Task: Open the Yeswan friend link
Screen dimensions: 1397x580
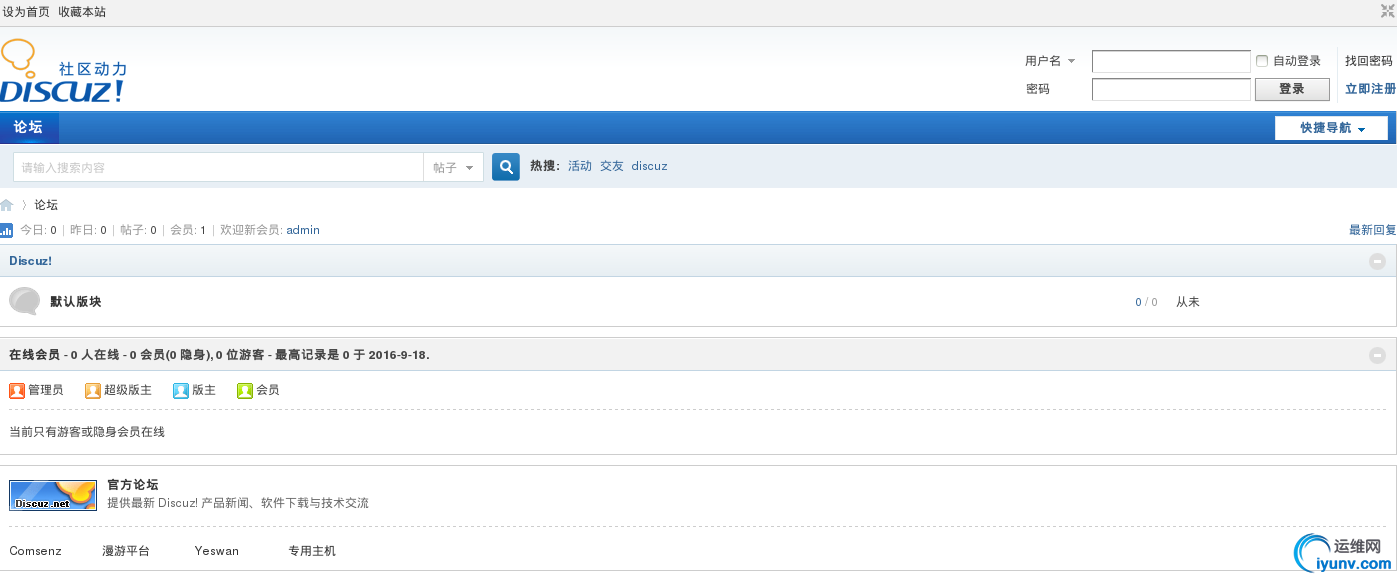Action: 217,551
